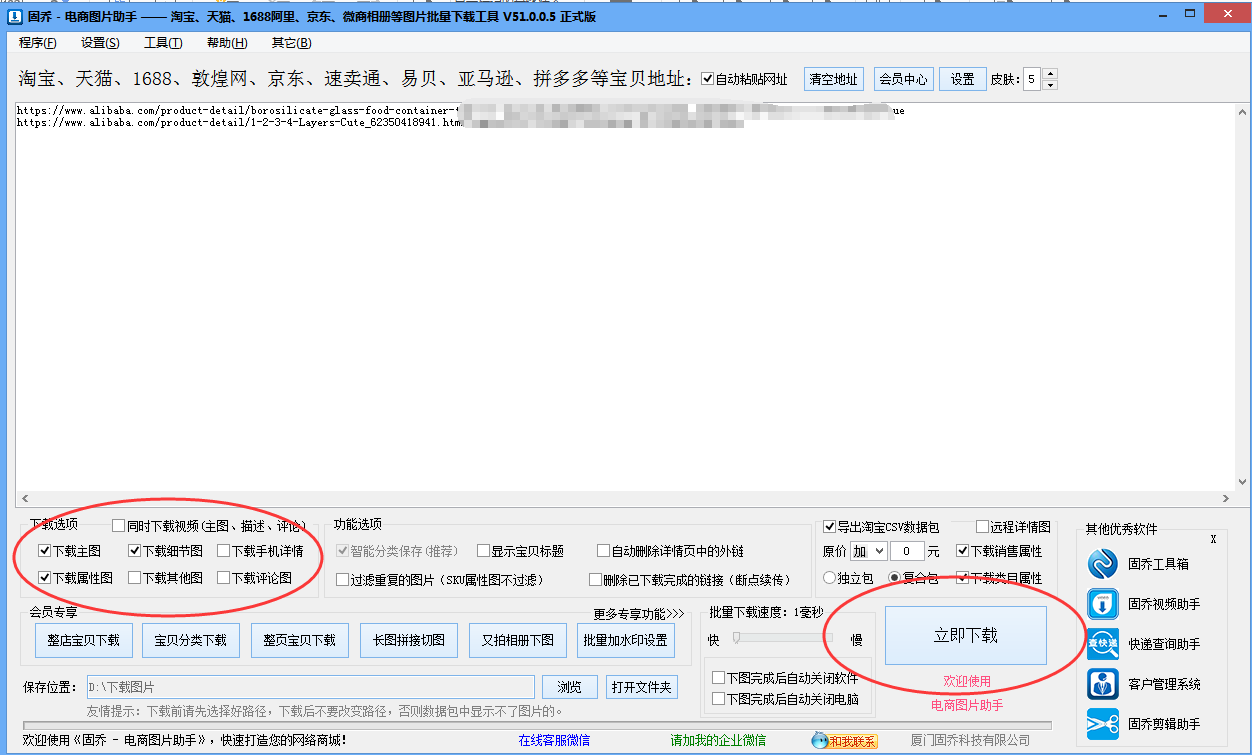Toggle 下载类目属性 checkbox

coord(962,578)
